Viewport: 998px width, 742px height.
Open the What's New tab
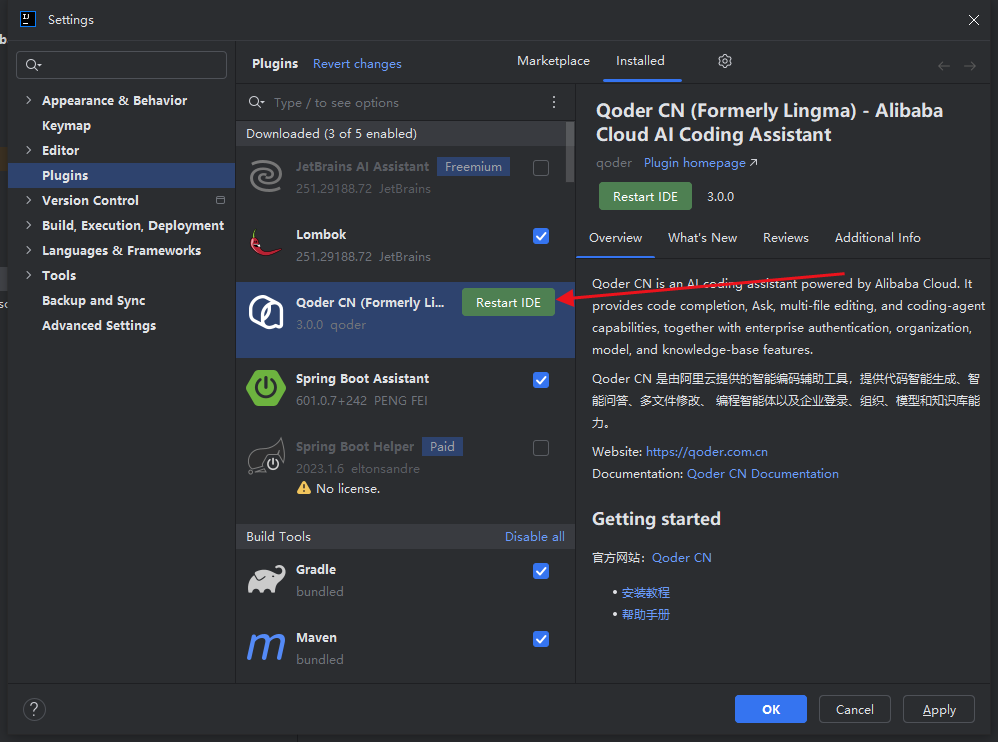(x=702, y=237)
